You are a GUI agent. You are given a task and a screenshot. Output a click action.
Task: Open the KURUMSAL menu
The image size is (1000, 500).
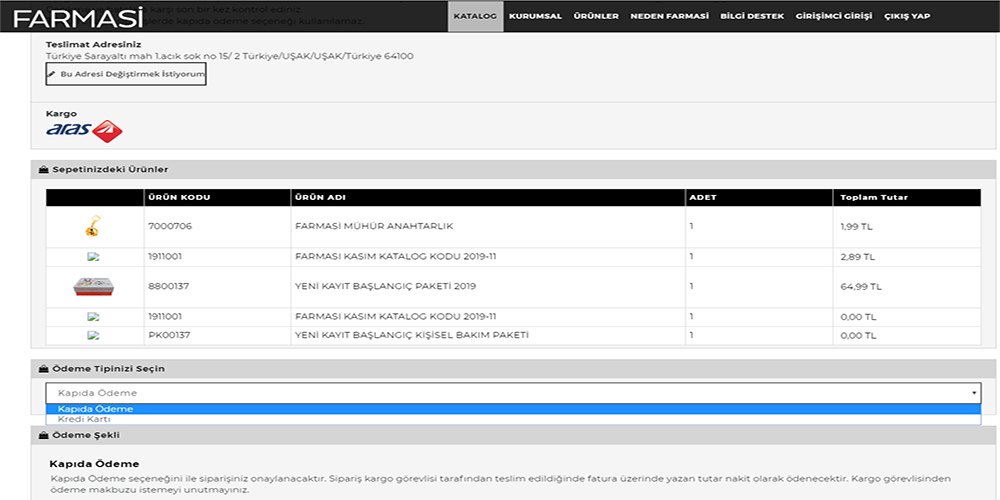[x=535, y=17]
